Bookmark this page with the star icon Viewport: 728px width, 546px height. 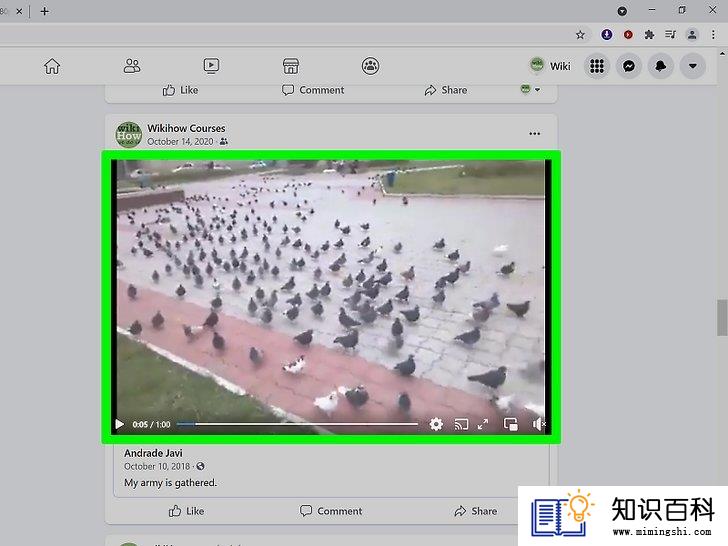click(x=580, y=35)
